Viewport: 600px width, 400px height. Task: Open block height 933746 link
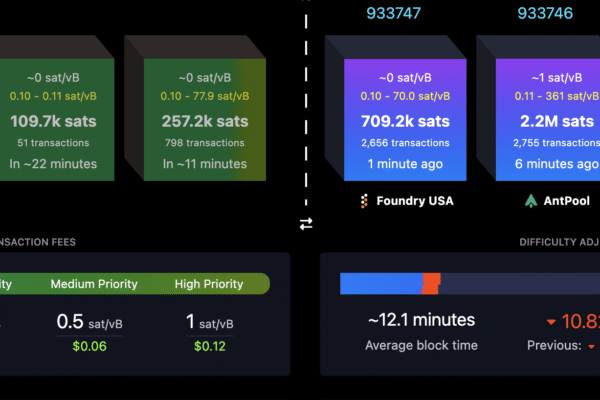coord(545,13)
